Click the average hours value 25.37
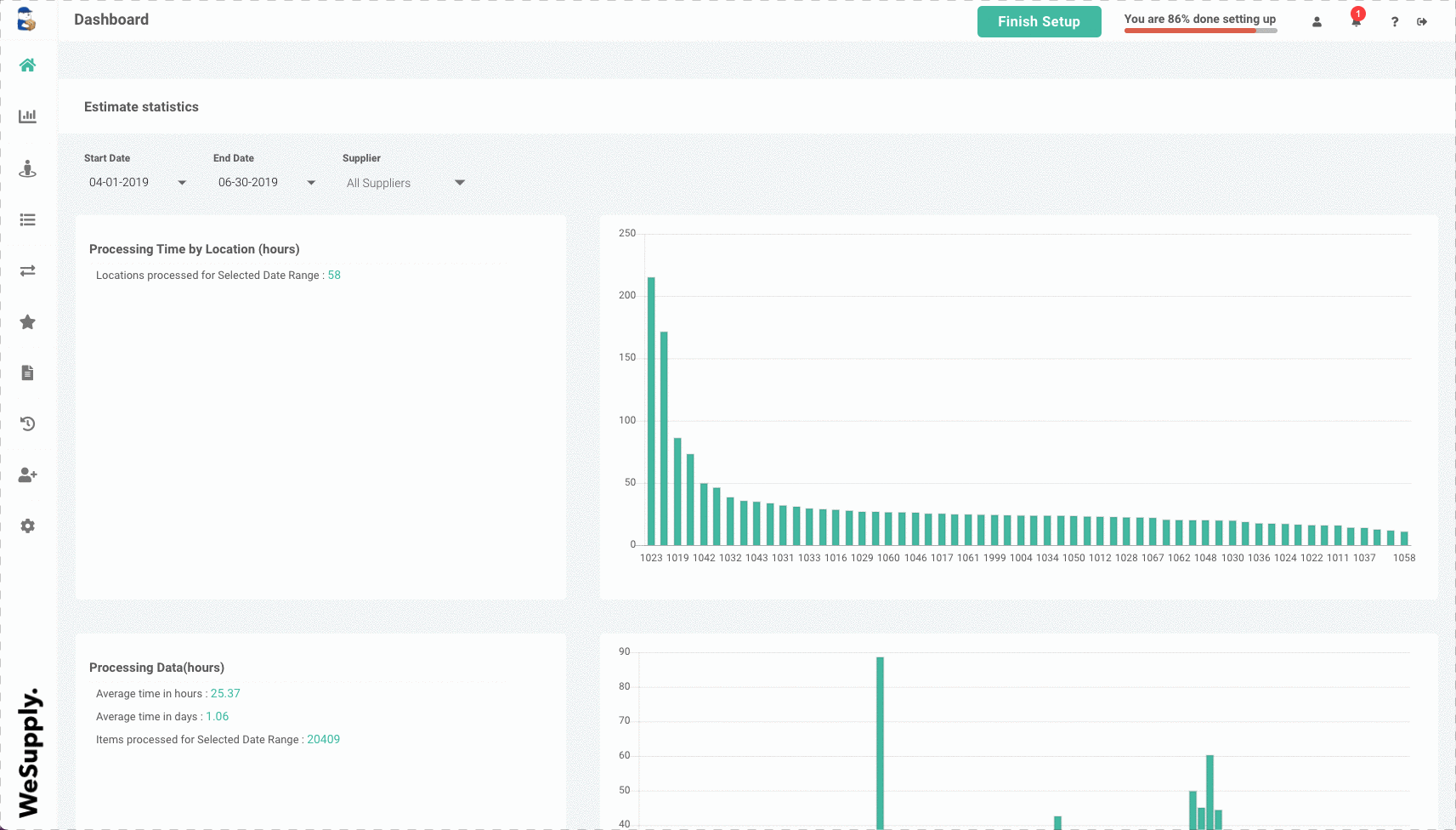This screenshot has width=1456, height=830. [x=225, y=693]
